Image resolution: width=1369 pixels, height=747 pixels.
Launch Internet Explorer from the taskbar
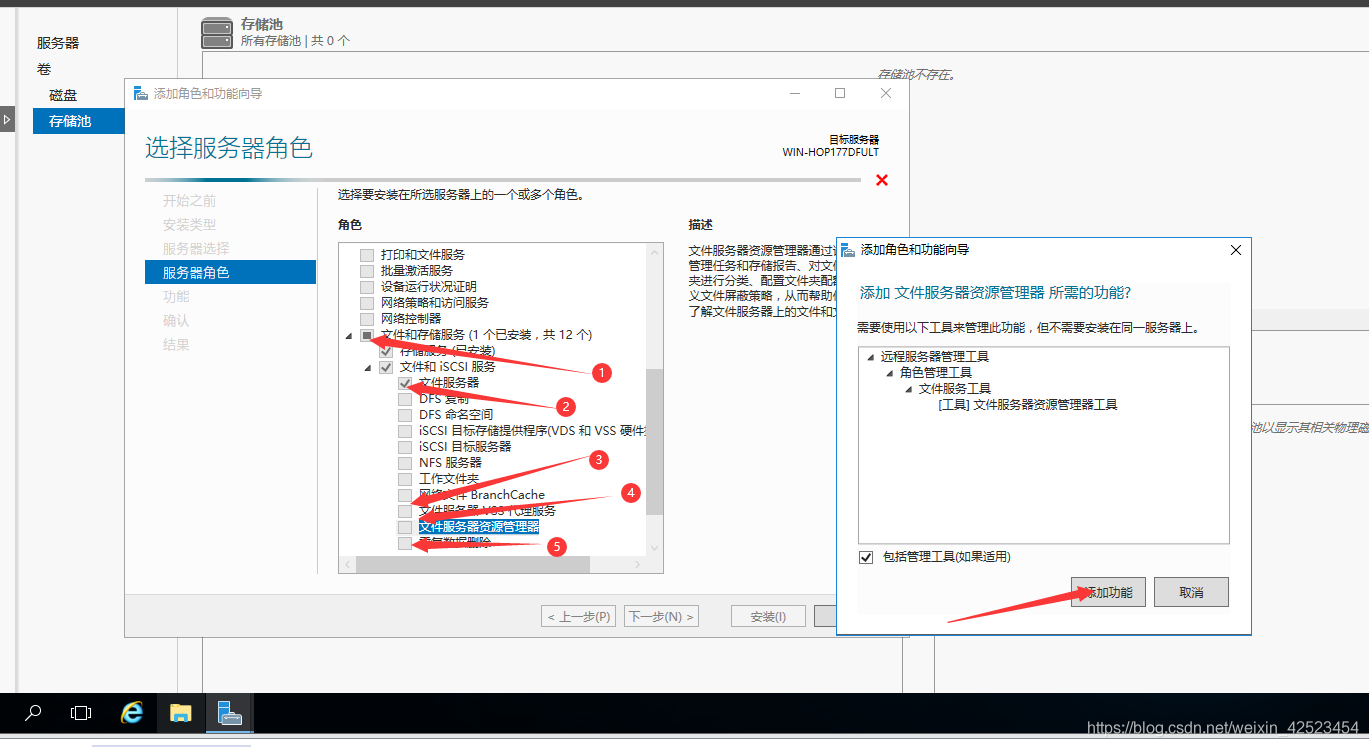[131, 713]
